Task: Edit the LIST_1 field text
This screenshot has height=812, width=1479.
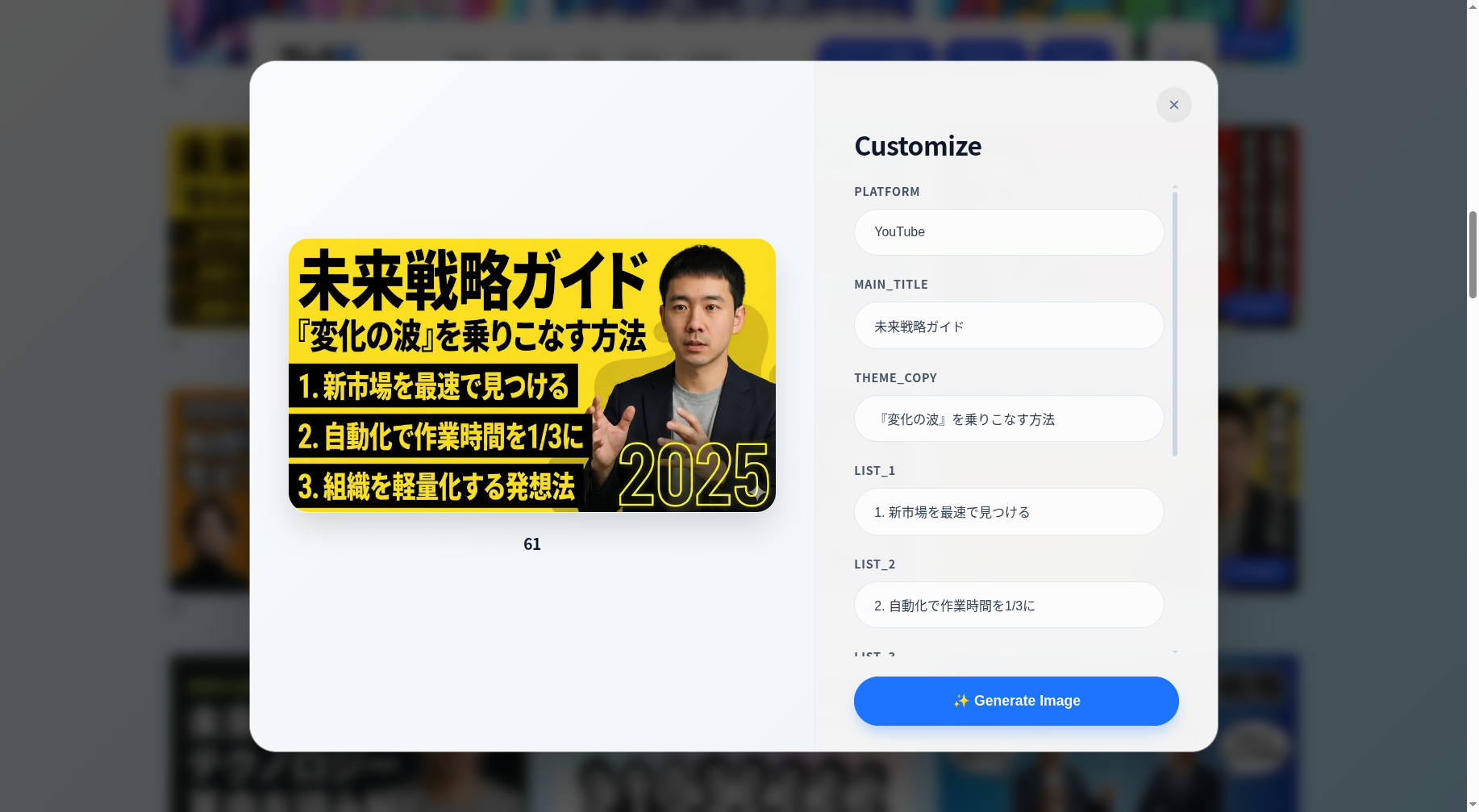Action: point(1008,511)
